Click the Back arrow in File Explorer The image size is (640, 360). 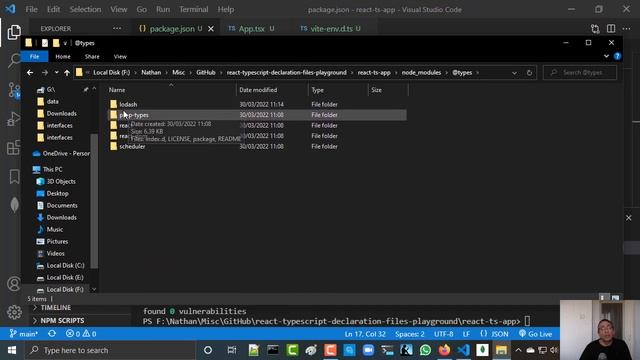[x=30, y=73]
